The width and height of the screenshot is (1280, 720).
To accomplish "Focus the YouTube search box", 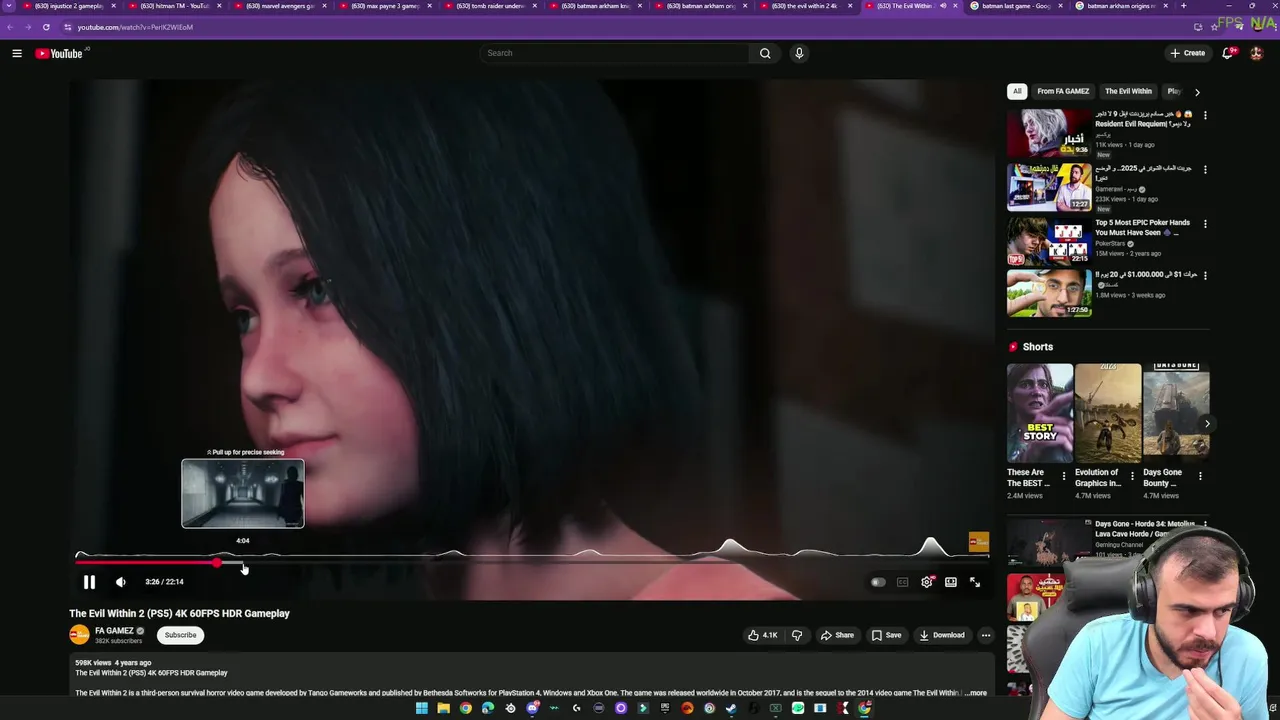I will 615,53.
